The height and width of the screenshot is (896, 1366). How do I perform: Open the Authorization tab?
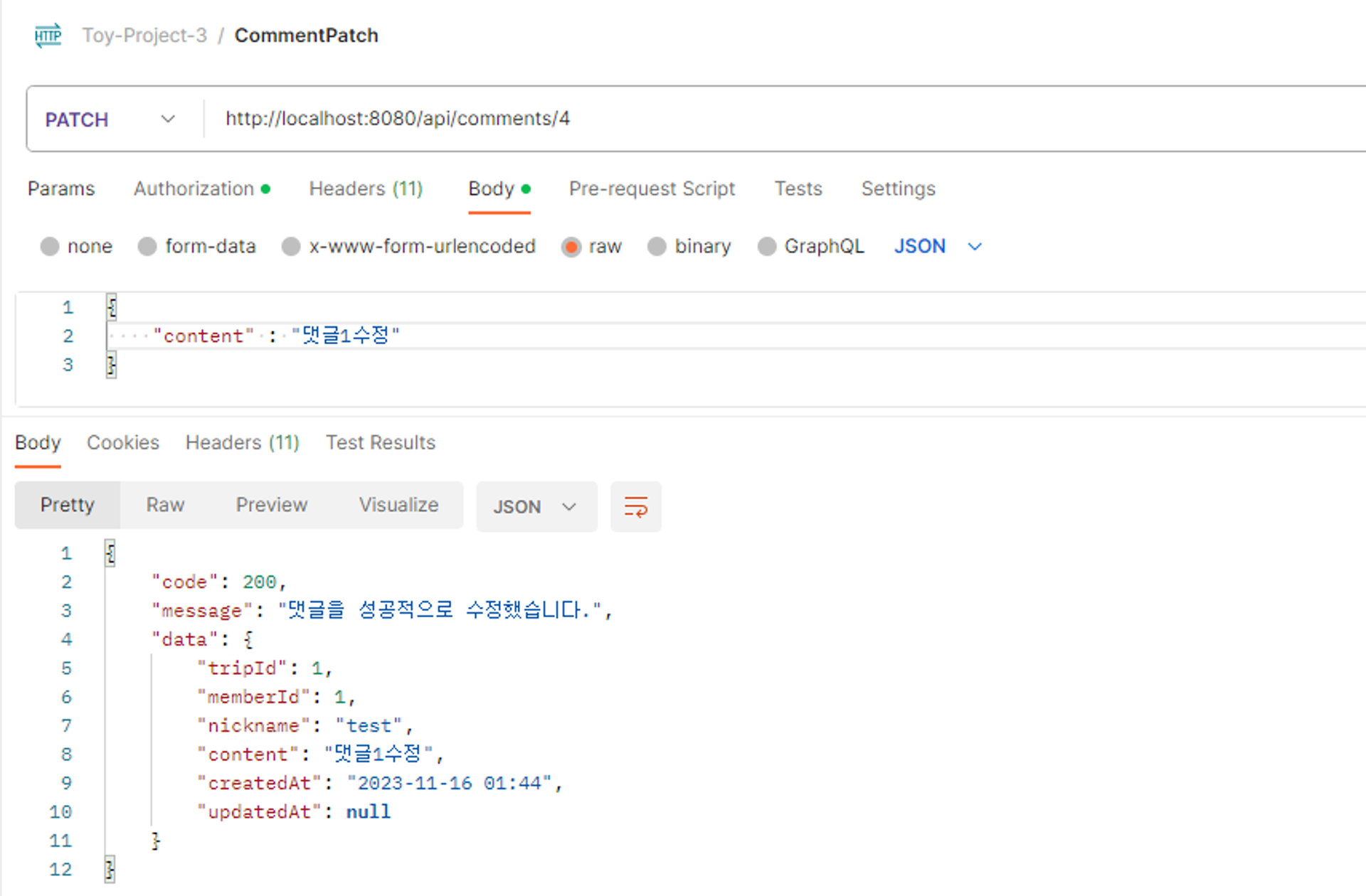pyautogui.click(x=194, y=188)
